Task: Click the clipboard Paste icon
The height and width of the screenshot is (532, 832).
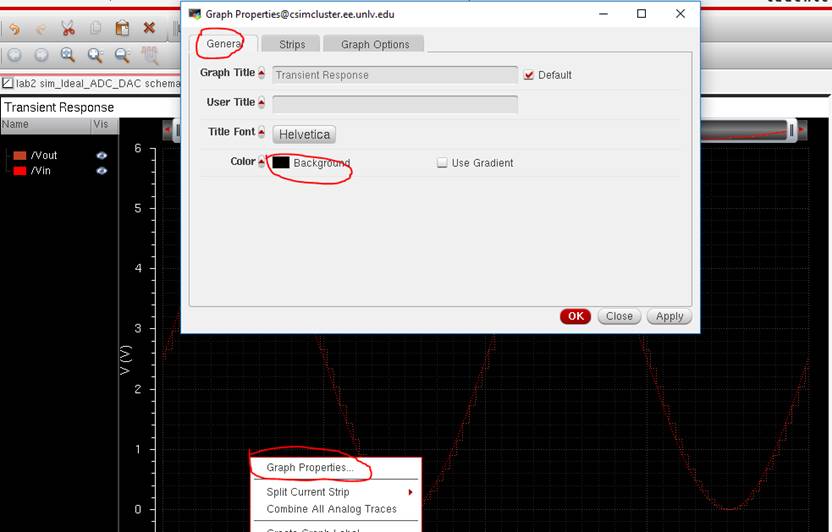Action: coord(122,28)
